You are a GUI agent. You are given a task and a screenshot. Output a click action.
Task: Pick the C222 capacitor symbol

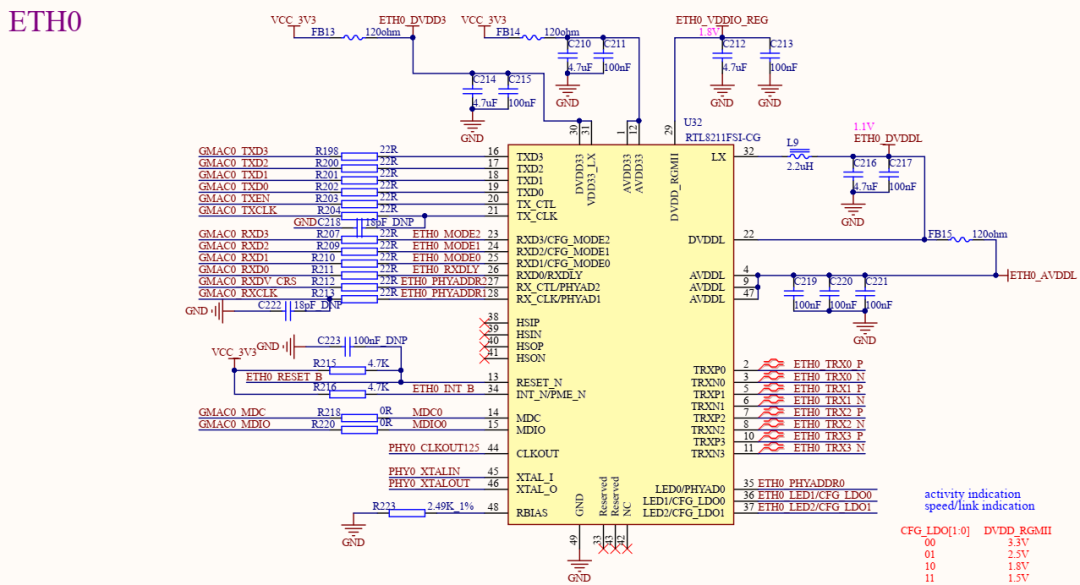pos(288,311)
